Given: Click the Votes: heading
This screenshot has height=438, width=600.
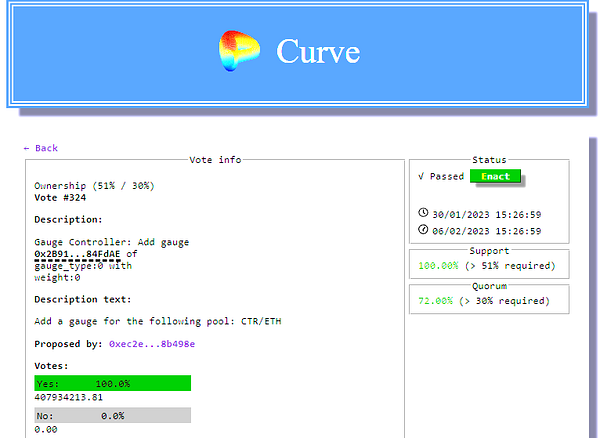Looking at the screenshot, I should (51, 366).
